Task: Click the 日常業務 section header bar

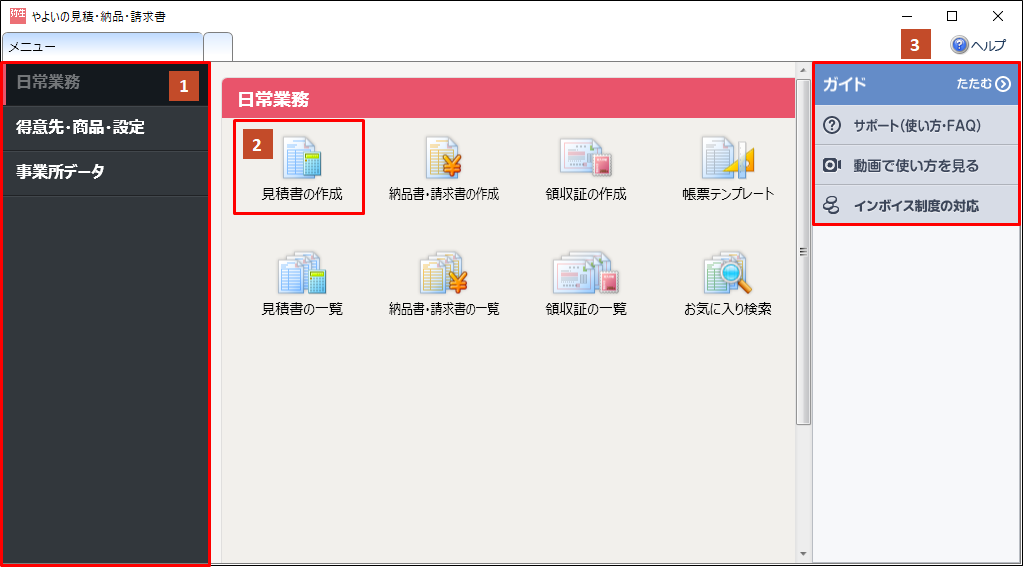Action: point(508,99)
